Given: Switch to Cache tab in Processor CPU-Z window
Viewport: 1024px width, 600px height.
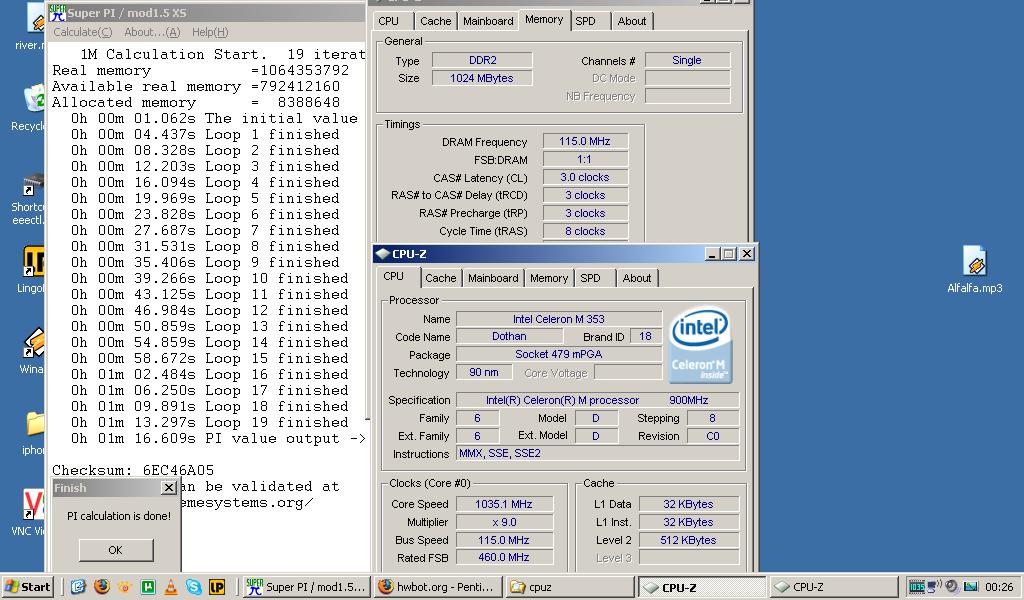Looking at the screenshot, I should [440, 278].
